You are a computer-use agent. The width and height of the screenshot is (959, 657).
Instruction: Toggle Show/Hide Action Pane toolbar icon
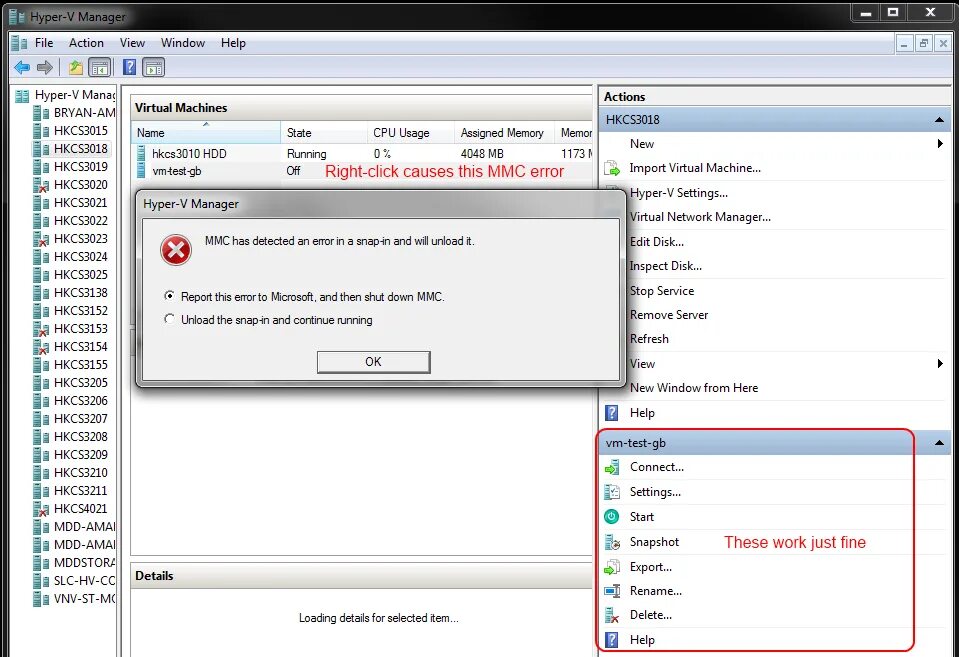click(x=154, y=67)
